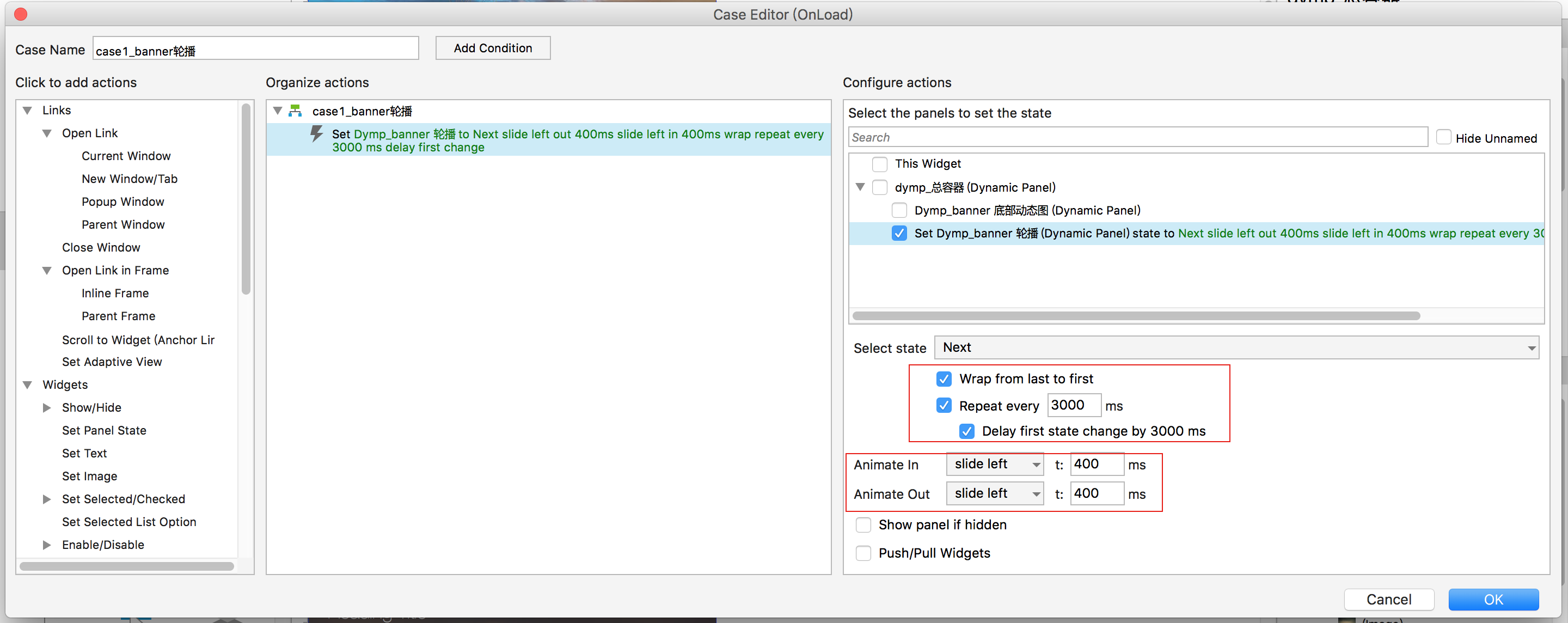This screenshot has width=1568, height=623.
Task: Open the Animate Out effect dropdown
Action: 994,494
